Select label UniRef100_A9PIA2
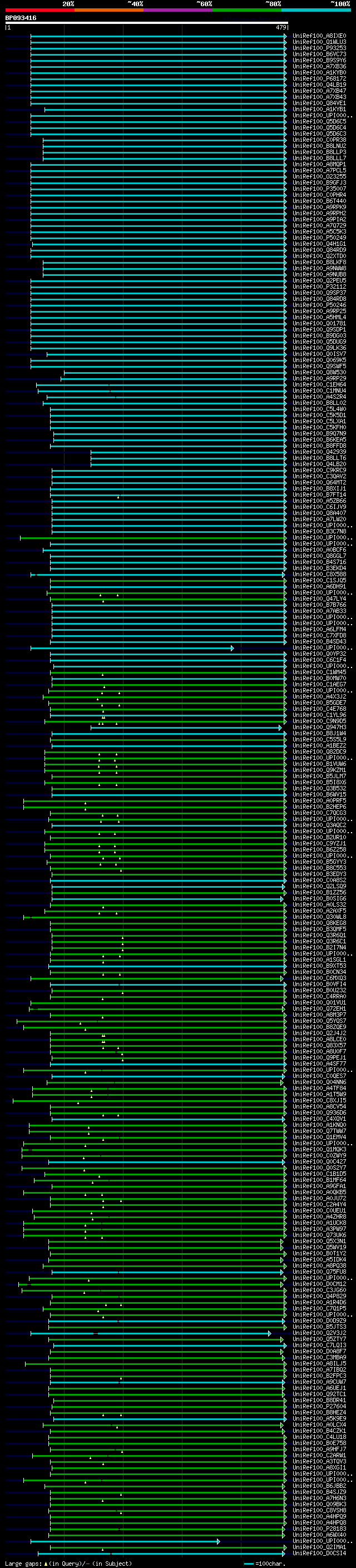356x1568 pixels. pos(319,219)
